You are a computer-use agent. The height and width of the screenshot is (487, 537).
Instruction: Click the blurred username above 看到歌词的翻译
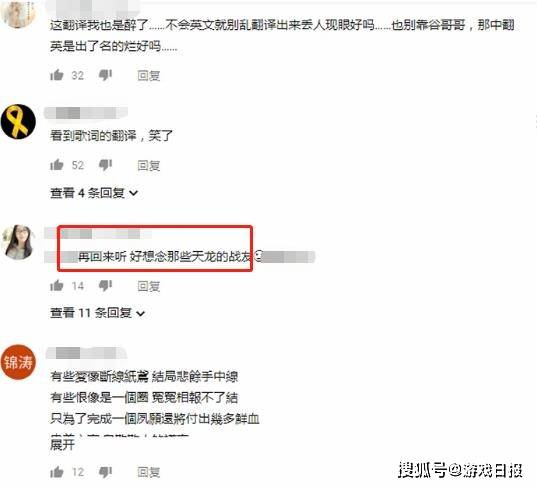(86, 113)
